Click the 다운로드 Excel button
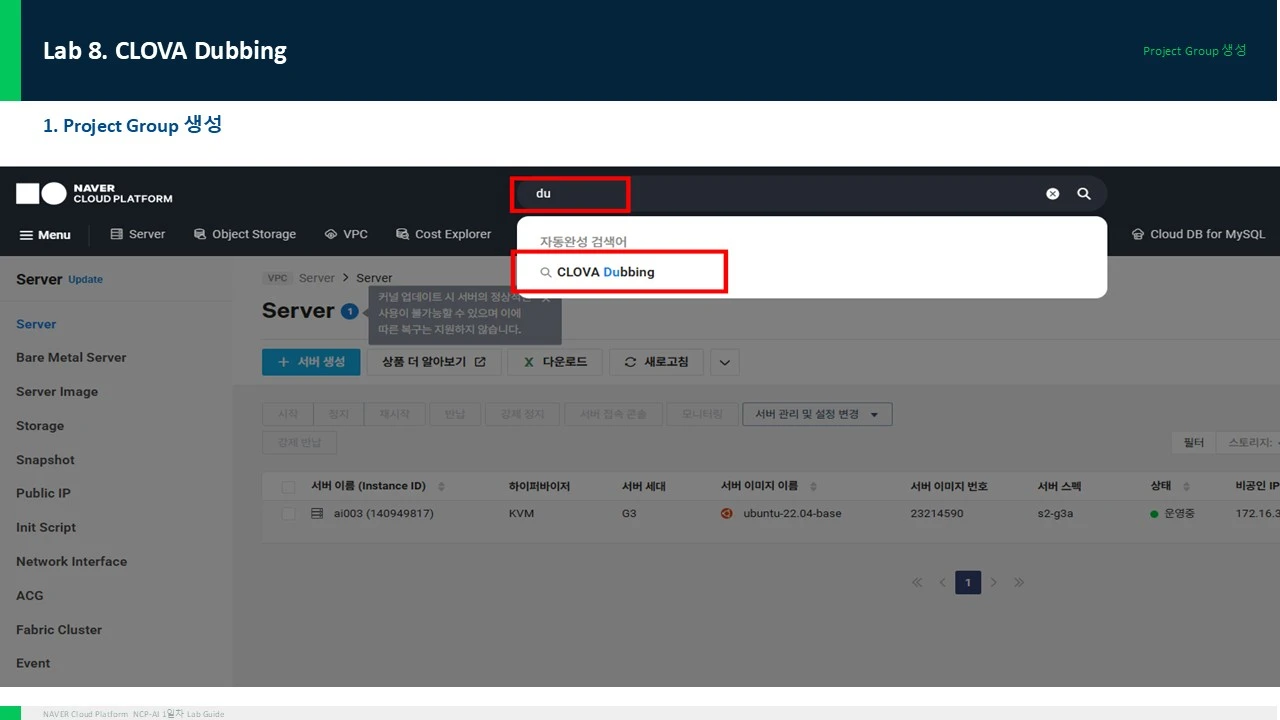This screenshot has height=720, width=1280. coord(555,362)
